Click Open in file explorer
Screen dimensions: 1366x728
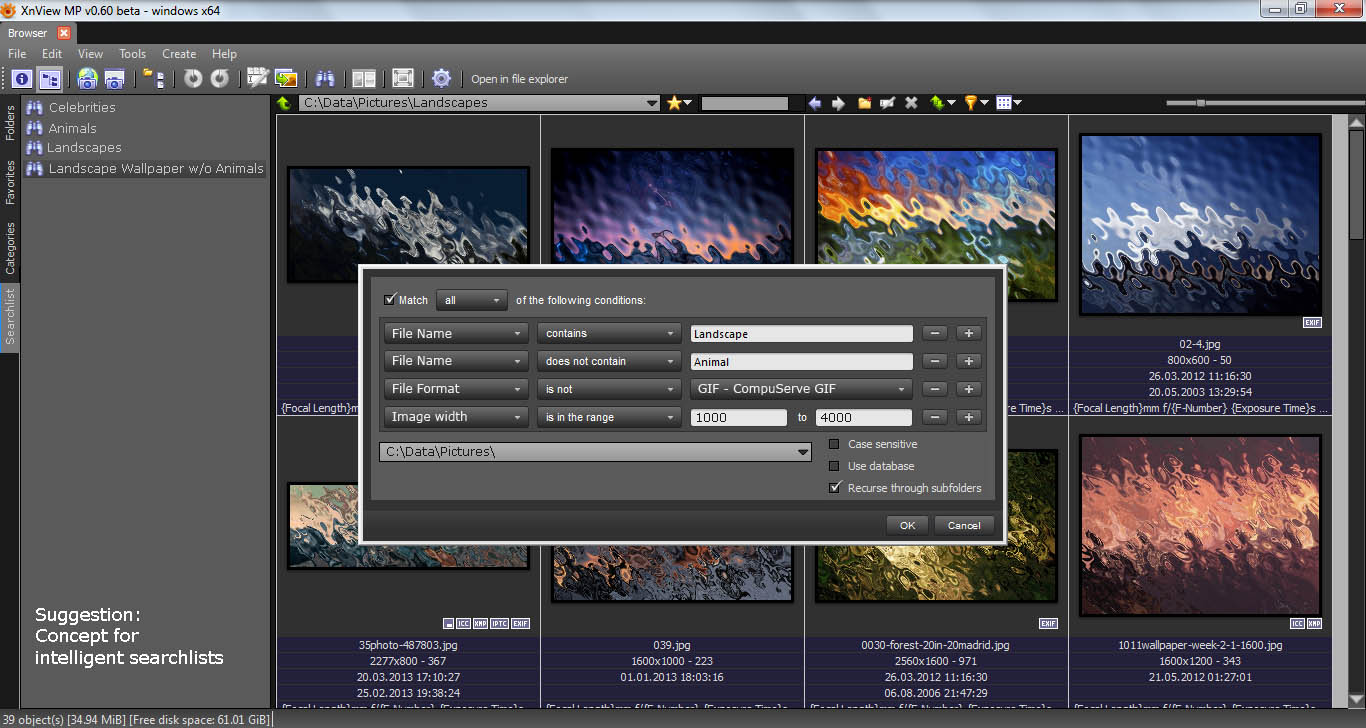[519, 79]
